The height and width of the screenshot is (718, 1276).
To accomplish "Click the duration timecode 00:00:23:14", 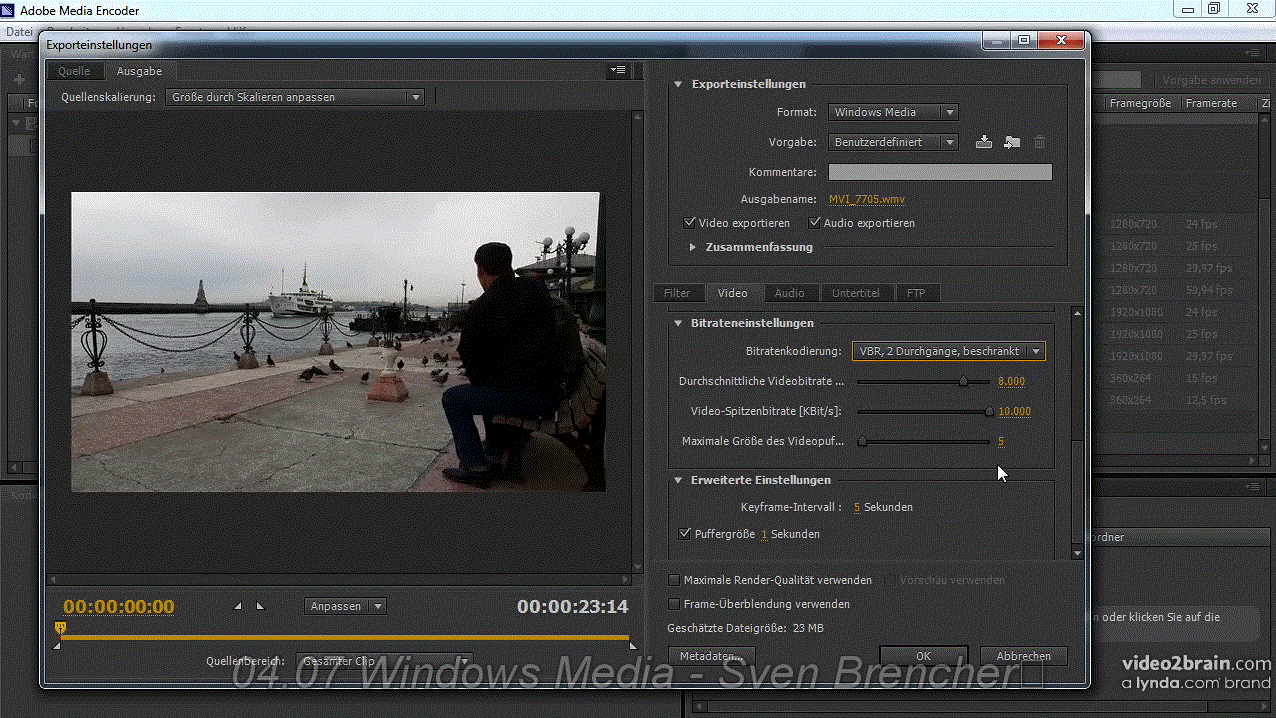I will click(572, 607).
